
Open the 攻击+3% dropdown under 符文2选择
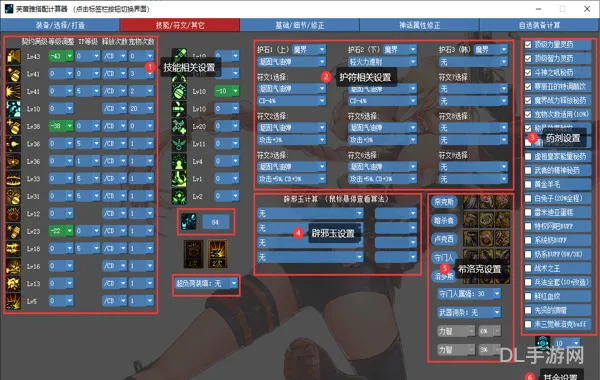coord(292,140)
